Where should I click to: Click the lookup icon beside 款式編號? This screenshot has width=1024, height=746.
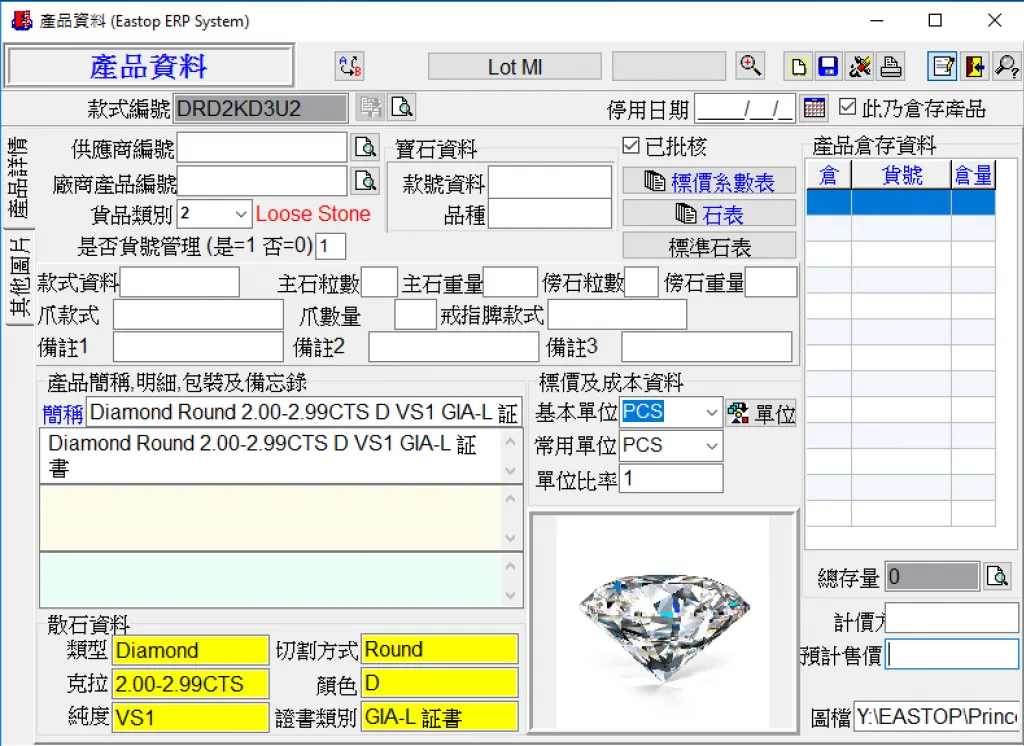point(402,107)
